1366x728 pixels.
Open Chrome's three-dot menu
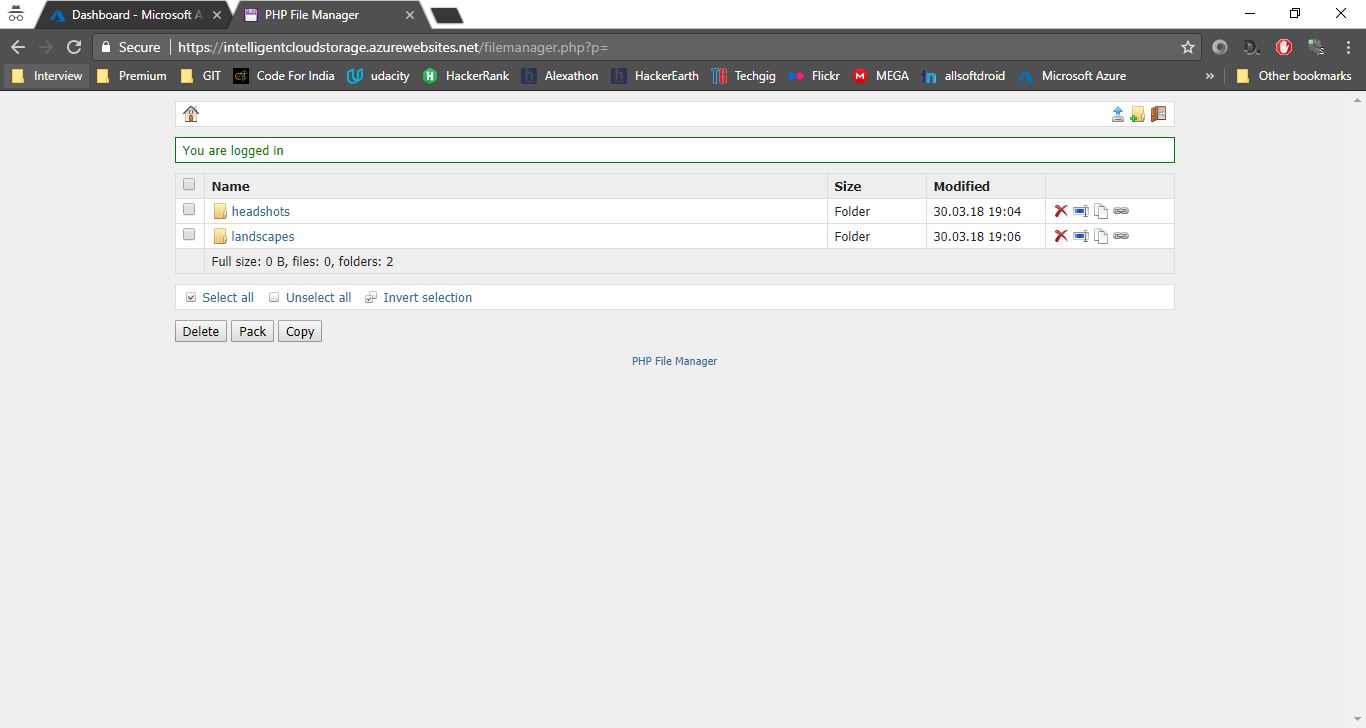(x=1348, y=47)
